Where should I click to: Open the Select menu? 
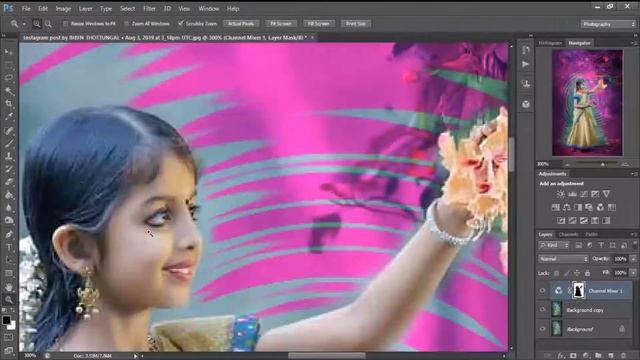(x=127, y=9)
